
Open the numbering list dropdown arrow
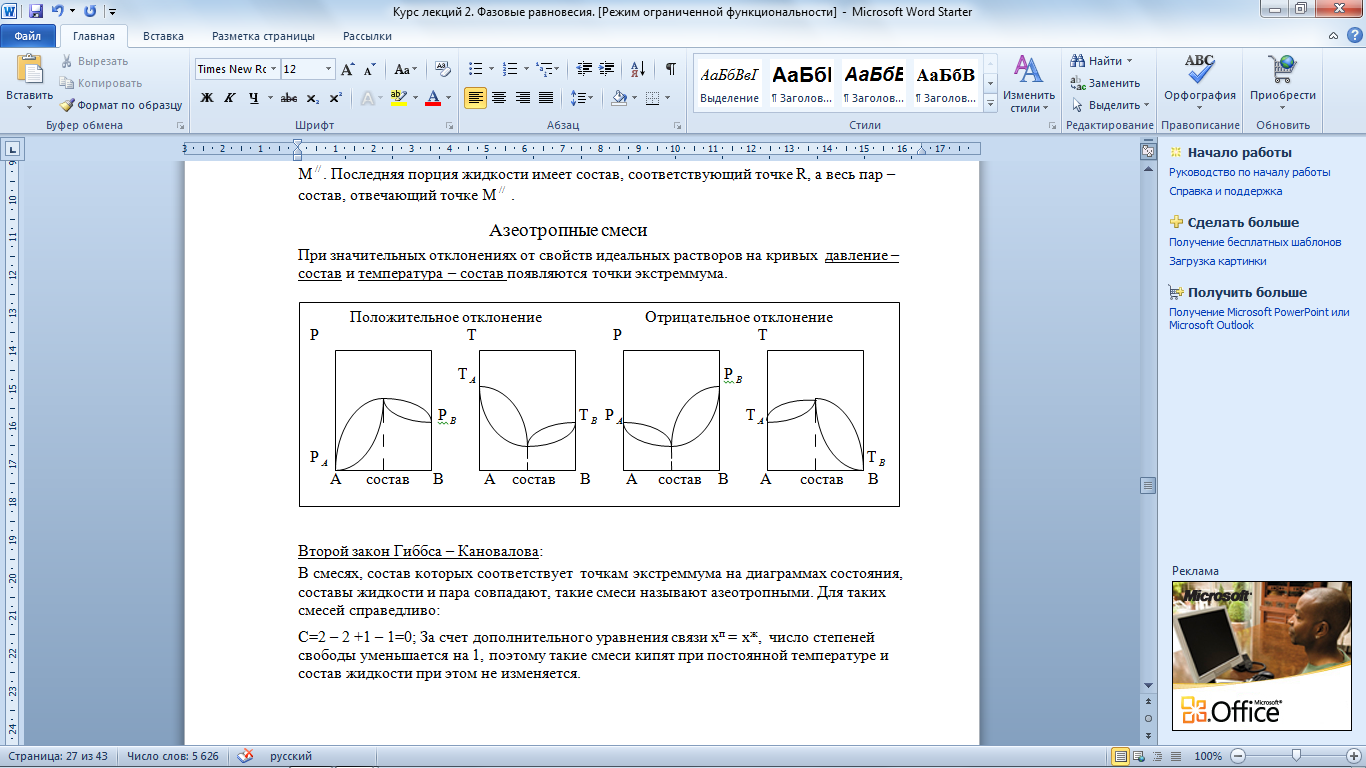(526, 69)
